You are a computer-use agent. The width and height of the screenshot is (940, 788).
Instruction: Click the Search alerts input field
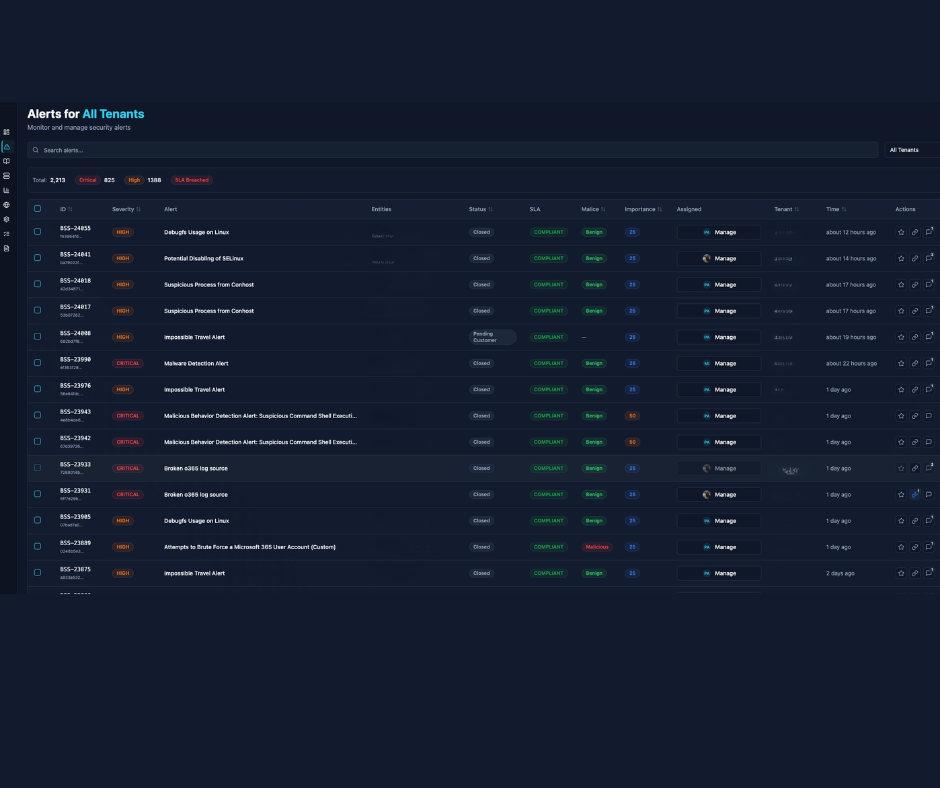(x=452, y=150)
